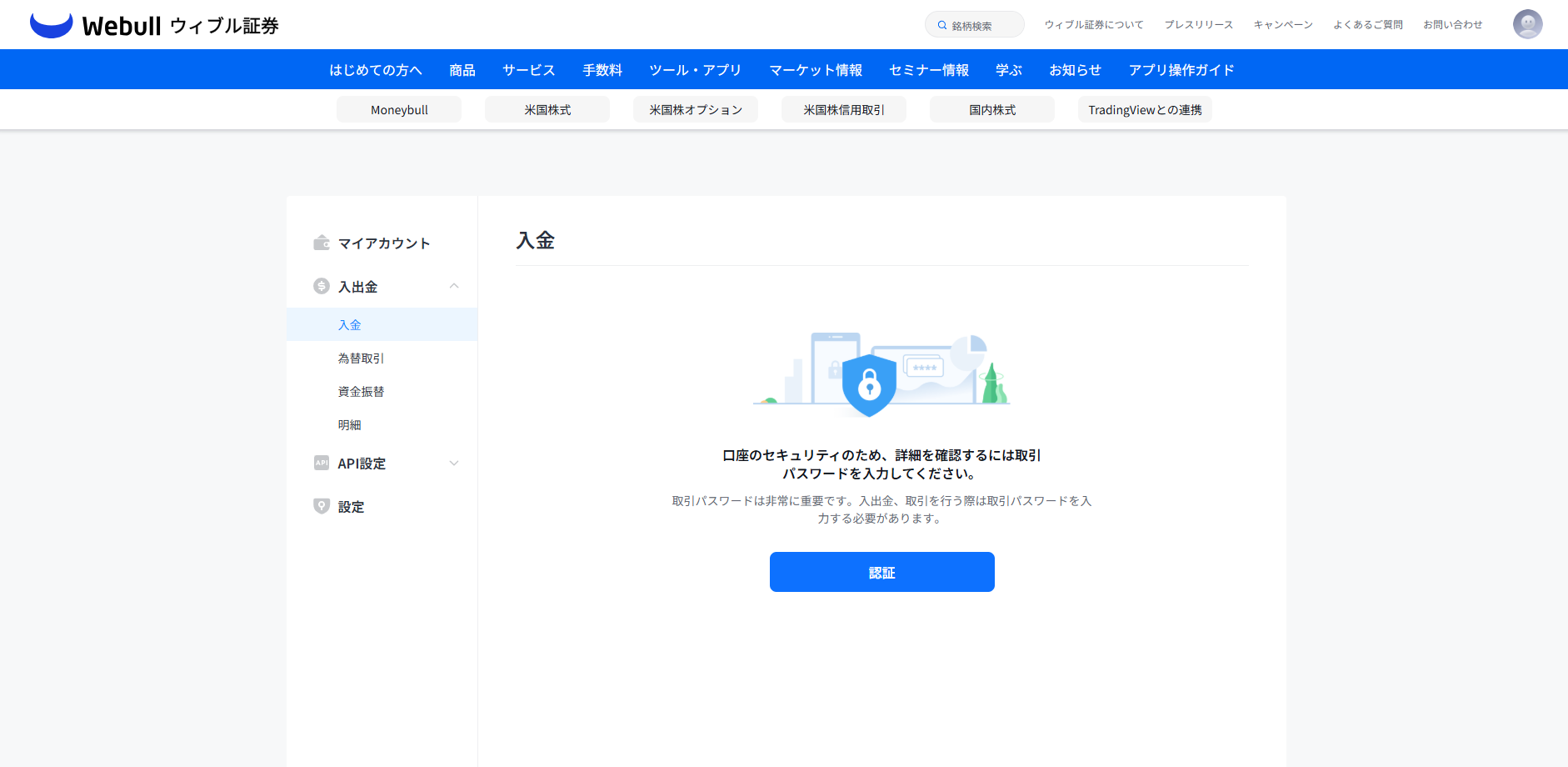The height and width of the screenshot is (767, 1568).
Task: Click the Webull logo icon
Action: pos(51,25)
